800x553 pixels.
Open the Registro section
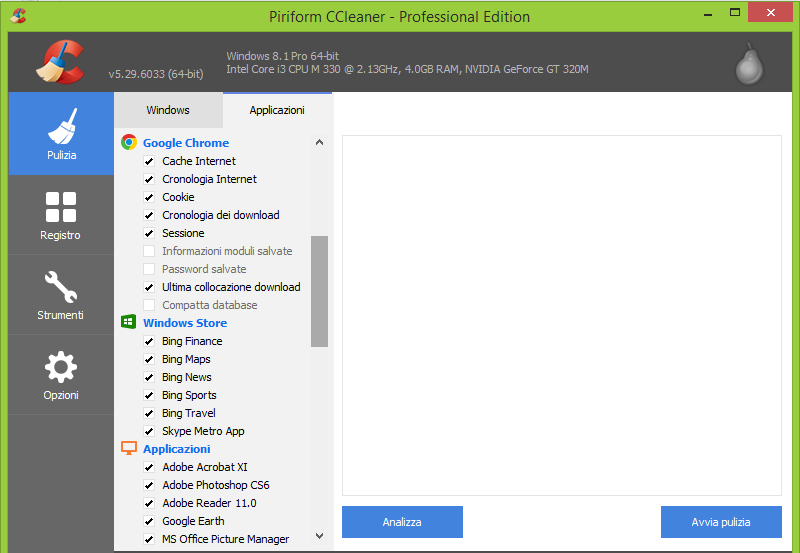[61, 215]
